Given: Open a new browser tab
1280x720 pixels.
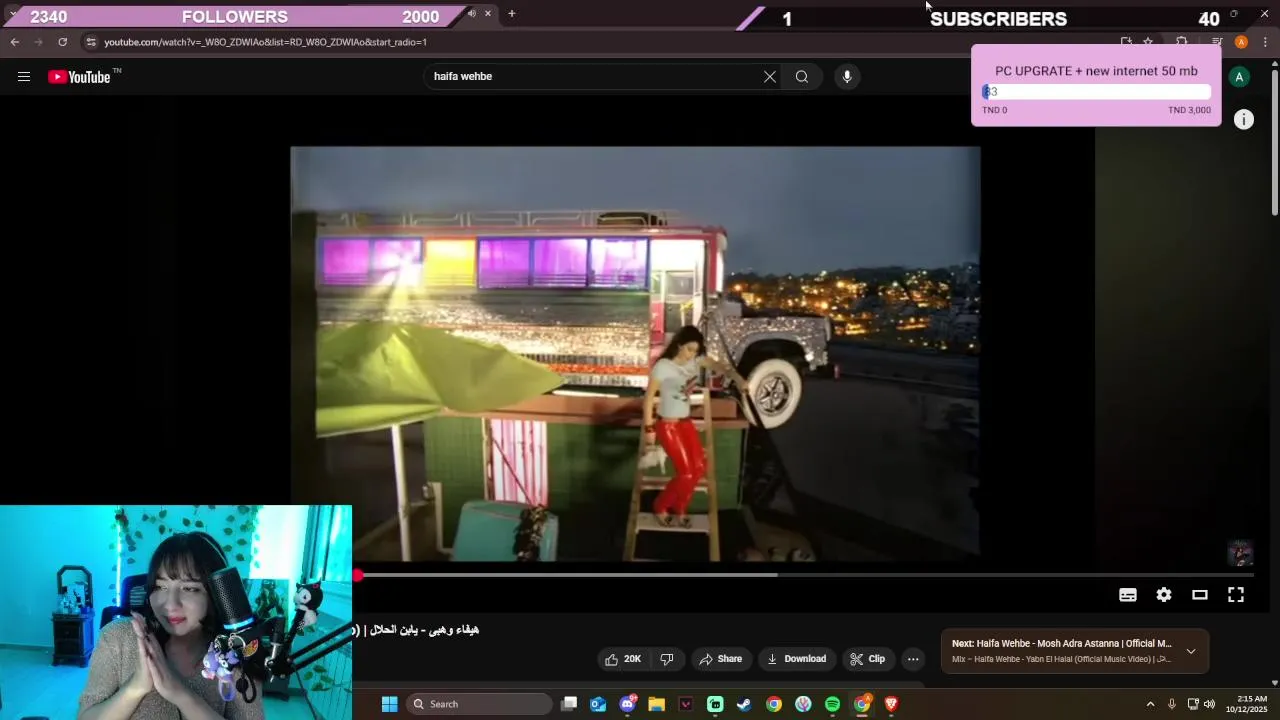Looking at the screenshot, I should click(x=511, y=14).
